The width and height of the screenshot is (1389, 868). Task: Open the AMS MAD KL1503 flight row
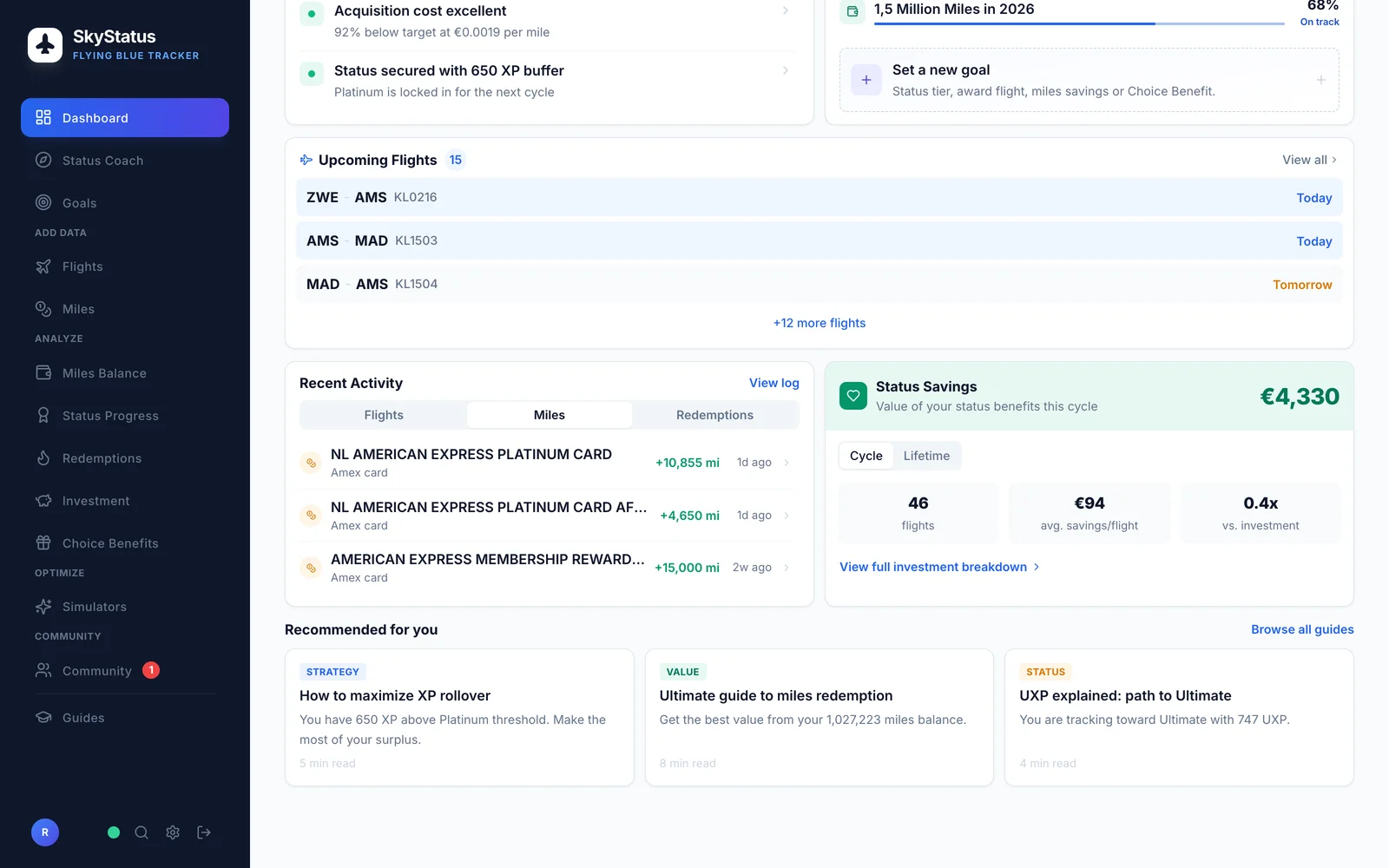820,240
